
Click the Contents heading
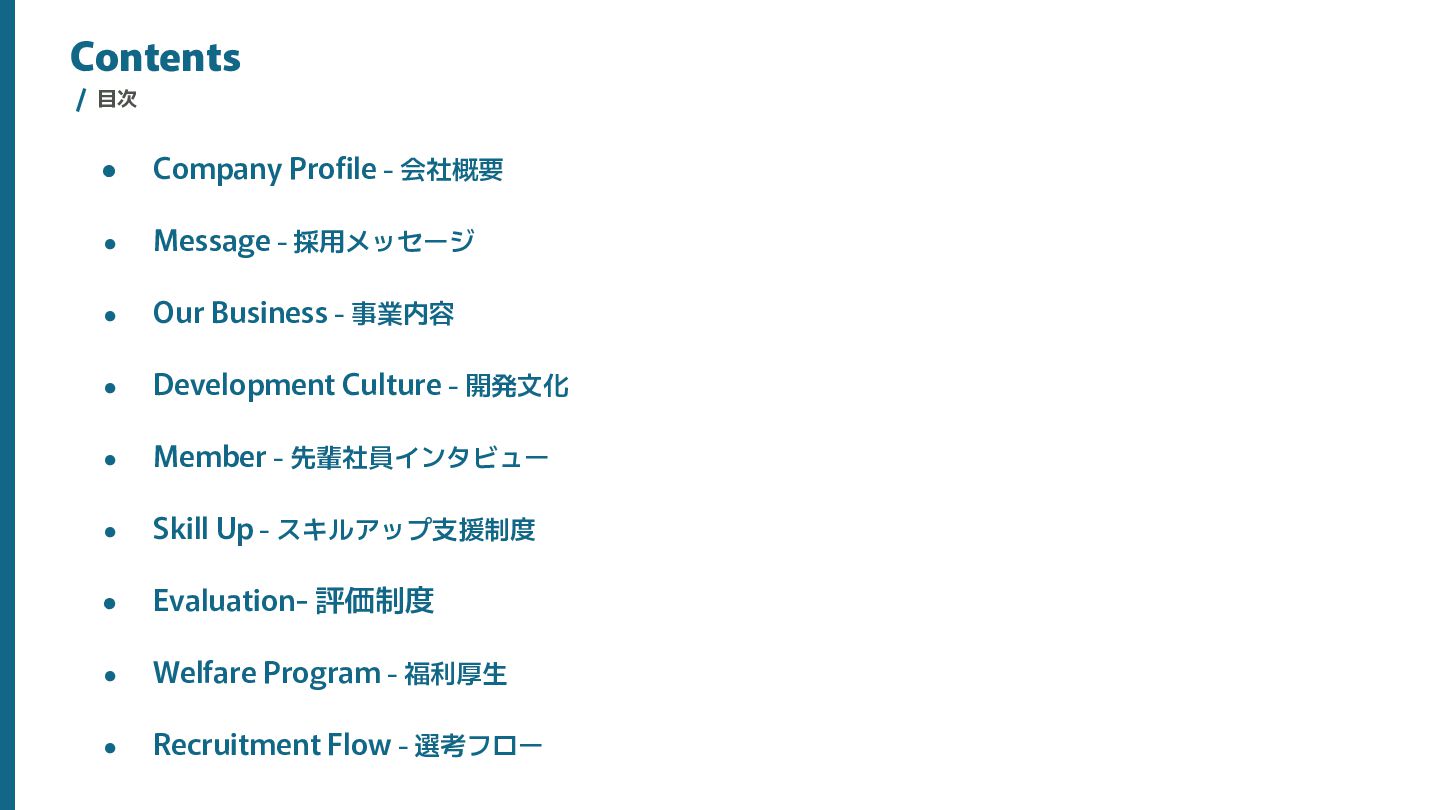point(155,57)
